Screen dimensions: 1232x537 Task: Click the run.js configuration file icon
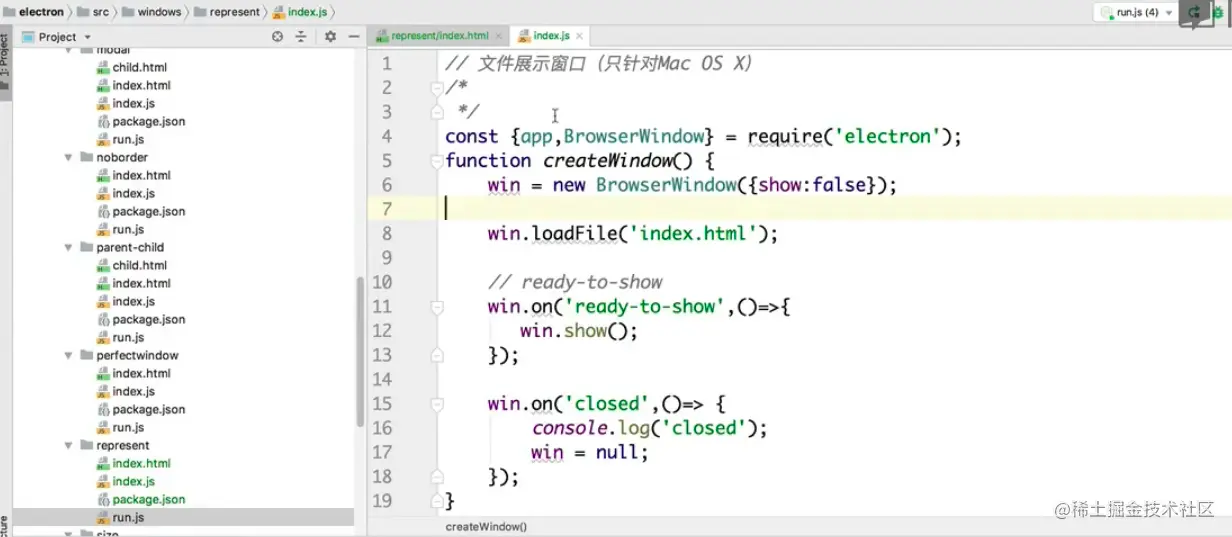pyautogui.click(x=1106, y=12)
